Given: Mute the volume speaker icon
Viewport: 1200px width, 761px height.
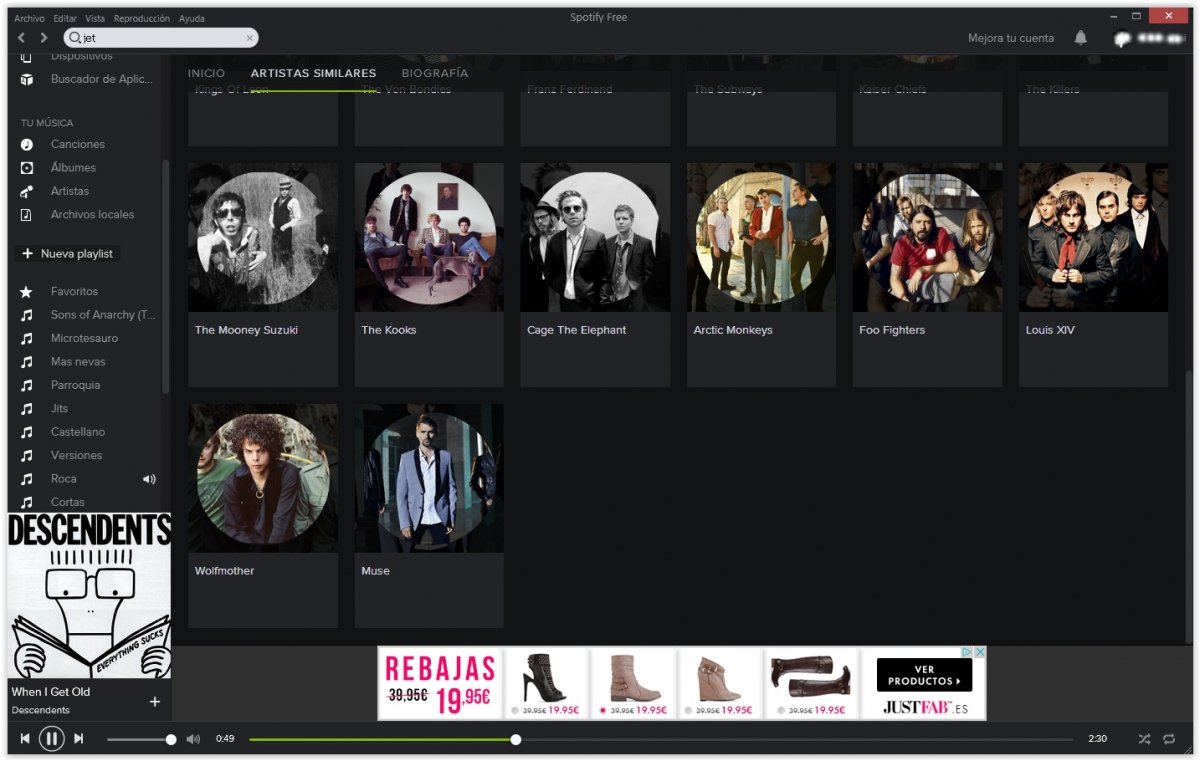Looking at the screenshot, I should [x=193, y=739].
